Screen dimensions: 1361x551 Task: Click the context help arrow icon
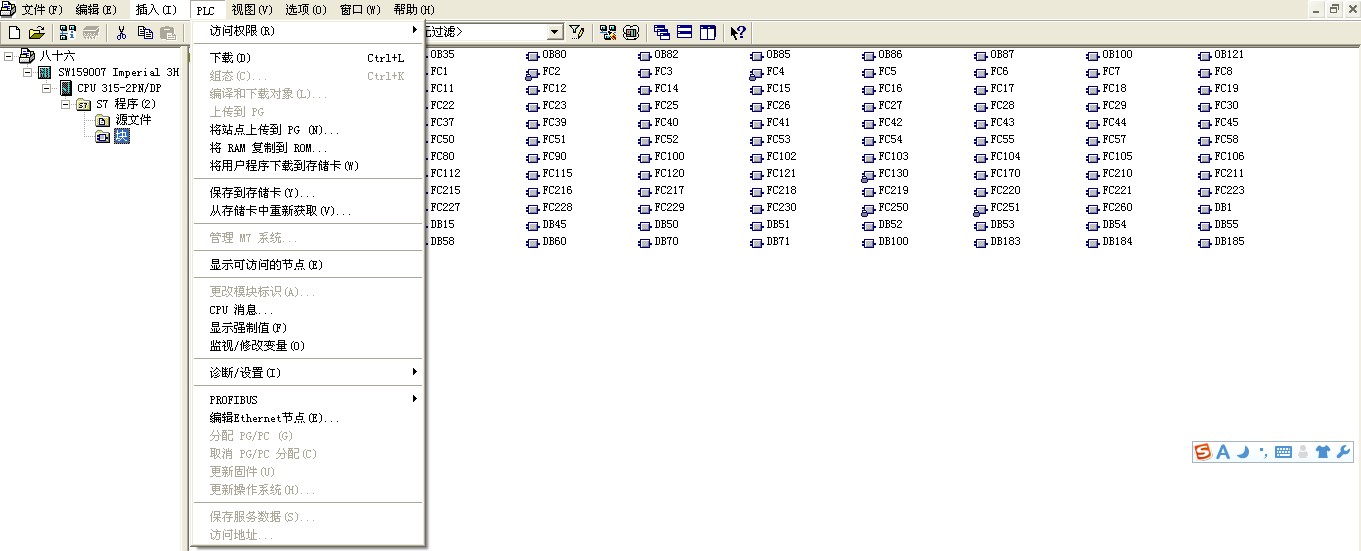coord(738,32)
